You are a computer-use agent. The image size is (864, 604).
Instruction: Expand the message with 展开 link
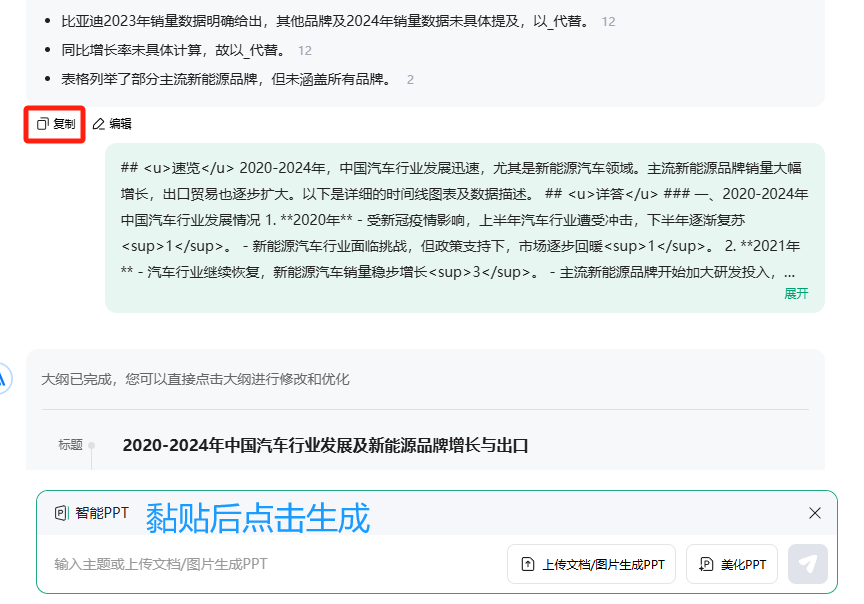pos(796,294)
